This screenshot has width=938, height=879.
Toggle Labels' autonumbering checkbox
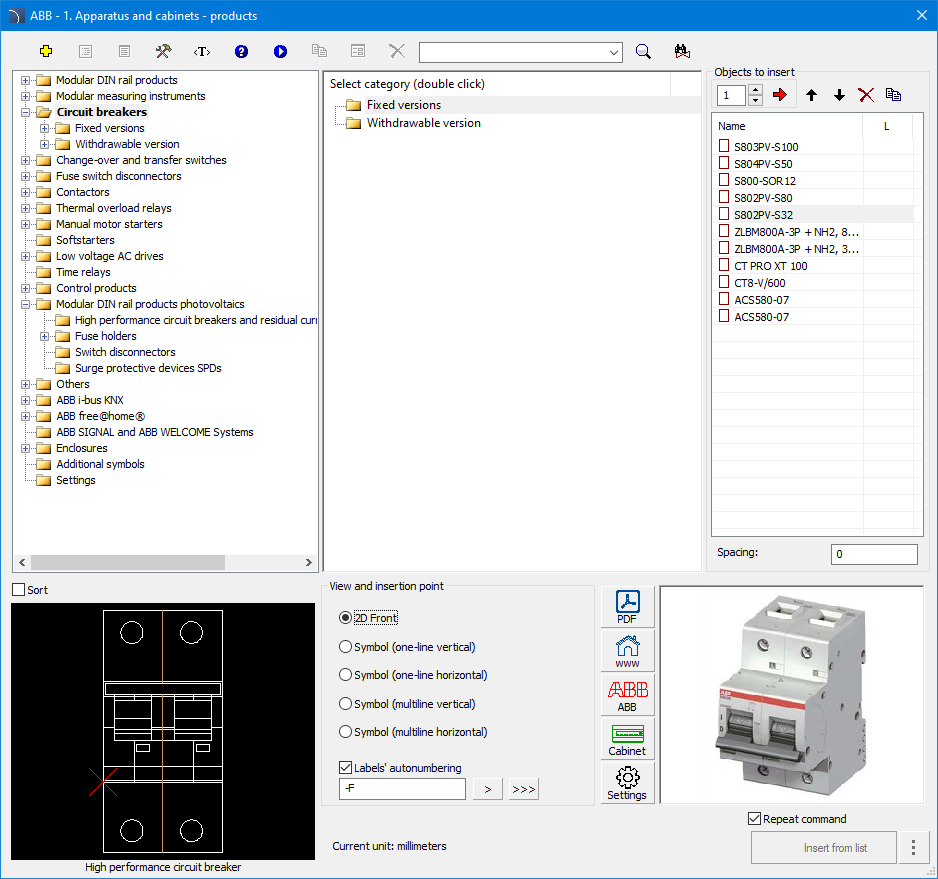[345, 768]
